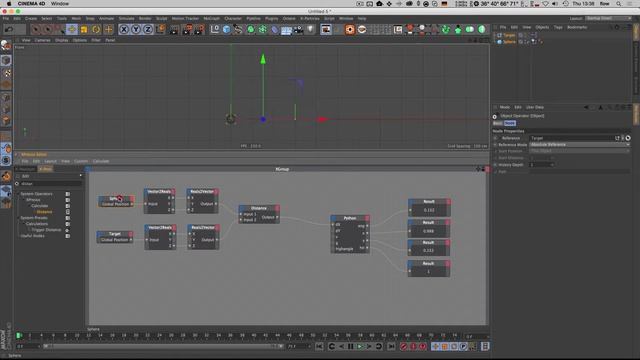
Task: Click the Undo arrow in the top toolbar
Action: point(8,29)
